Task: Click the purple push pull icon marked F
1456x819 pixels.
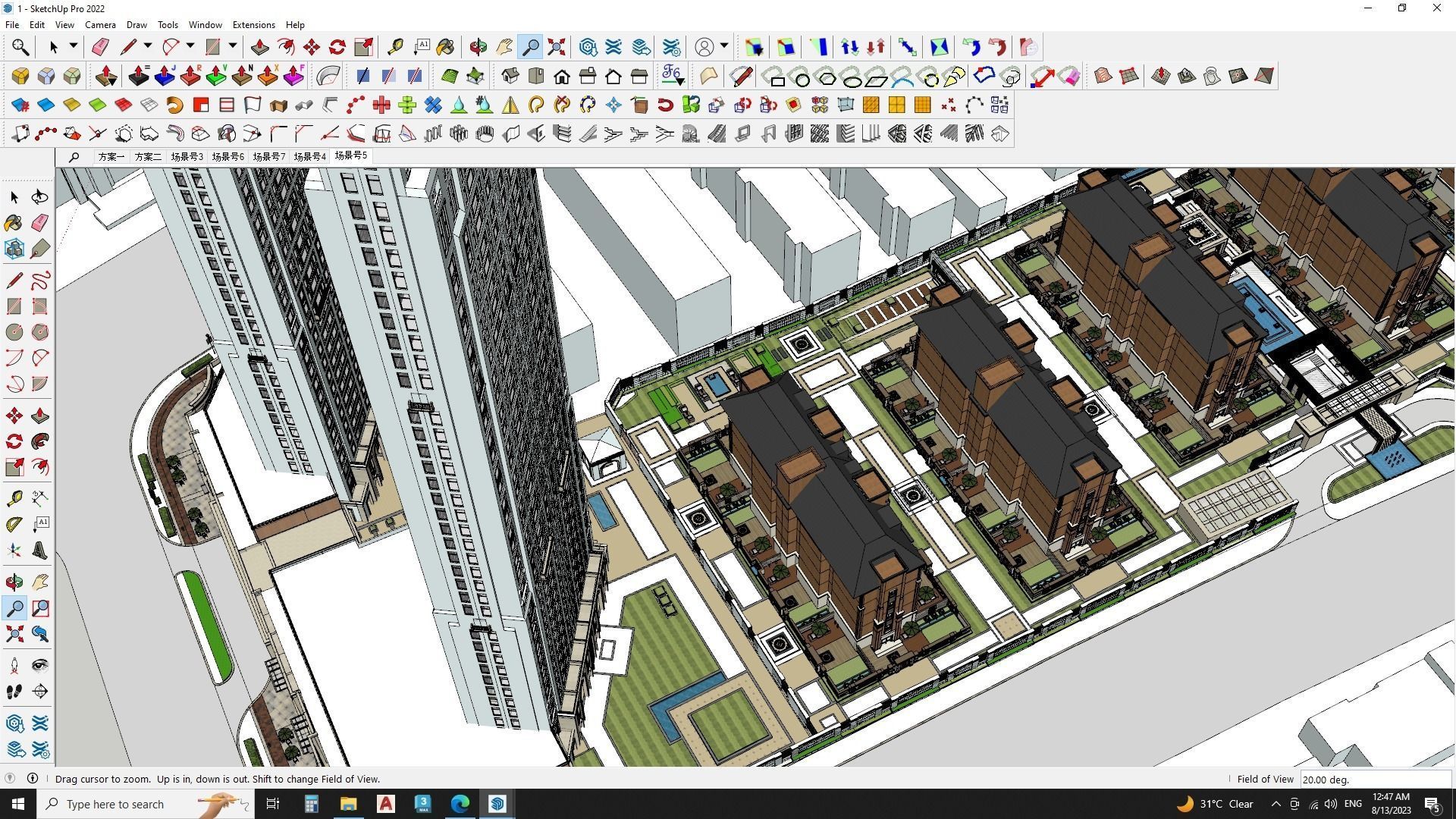Action: point(293,76)
